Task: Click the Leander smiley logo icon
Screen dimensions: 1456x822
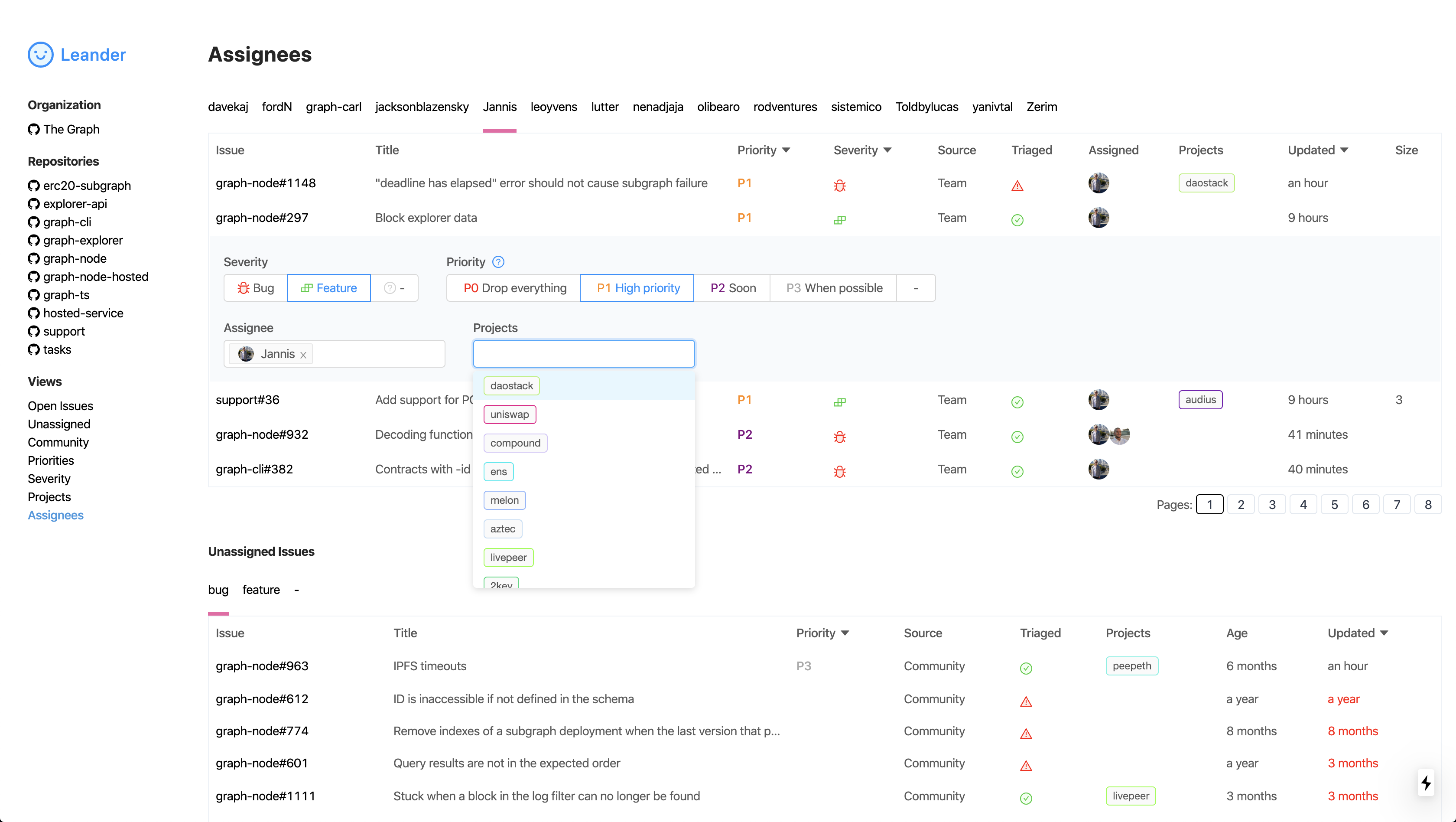Action: pyautogui.click(x=41, y=54)
